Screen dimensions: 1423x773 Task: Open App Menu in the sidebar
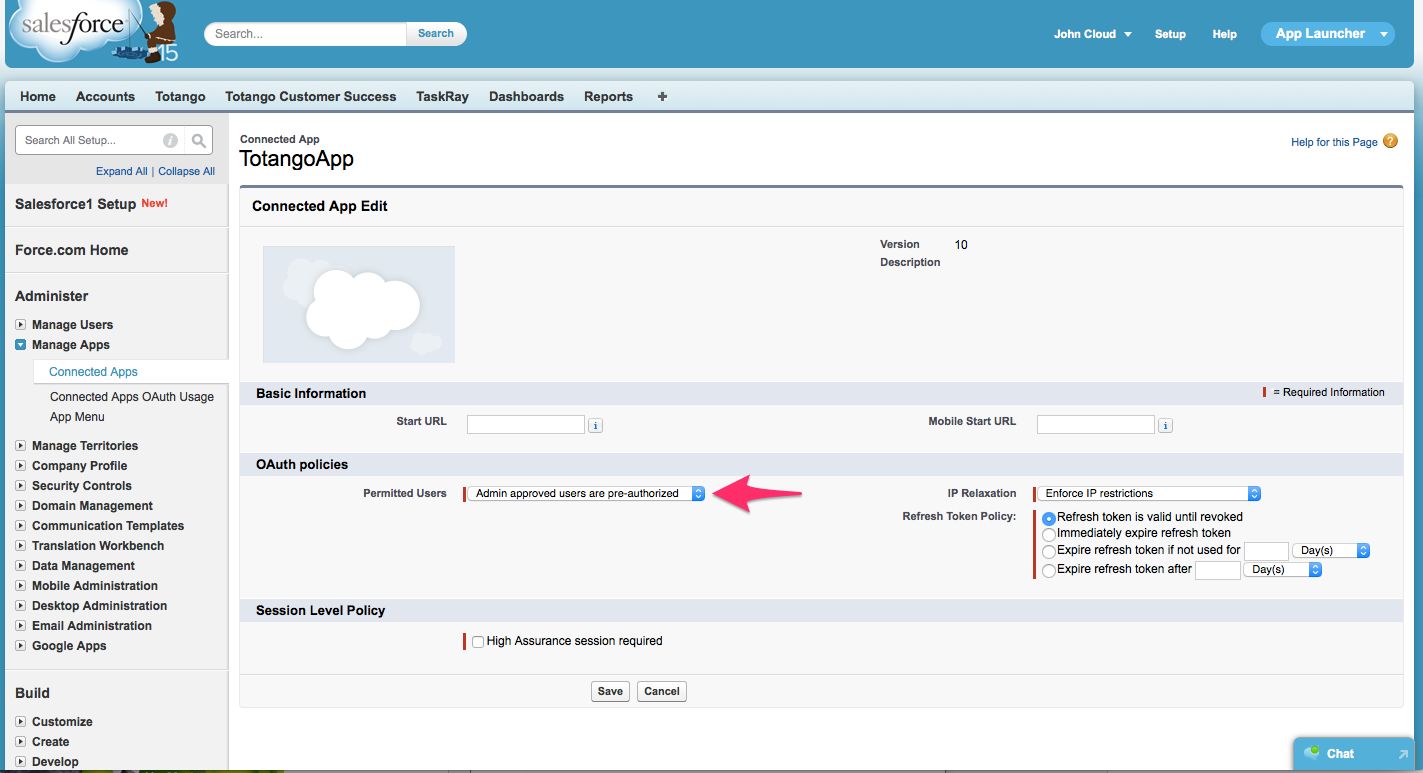pyautogui.click(x=77, y=417)
